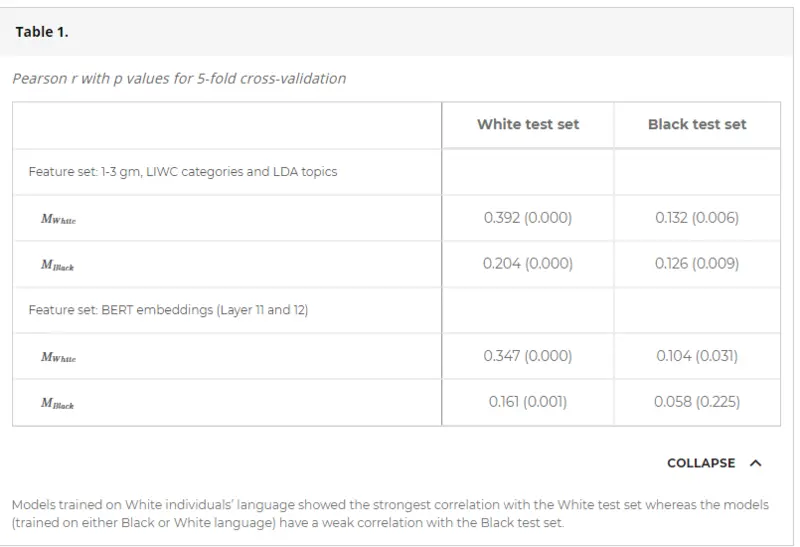Select the 0.347 (0.000) cell
800x547 pixels.
point(528,356)
